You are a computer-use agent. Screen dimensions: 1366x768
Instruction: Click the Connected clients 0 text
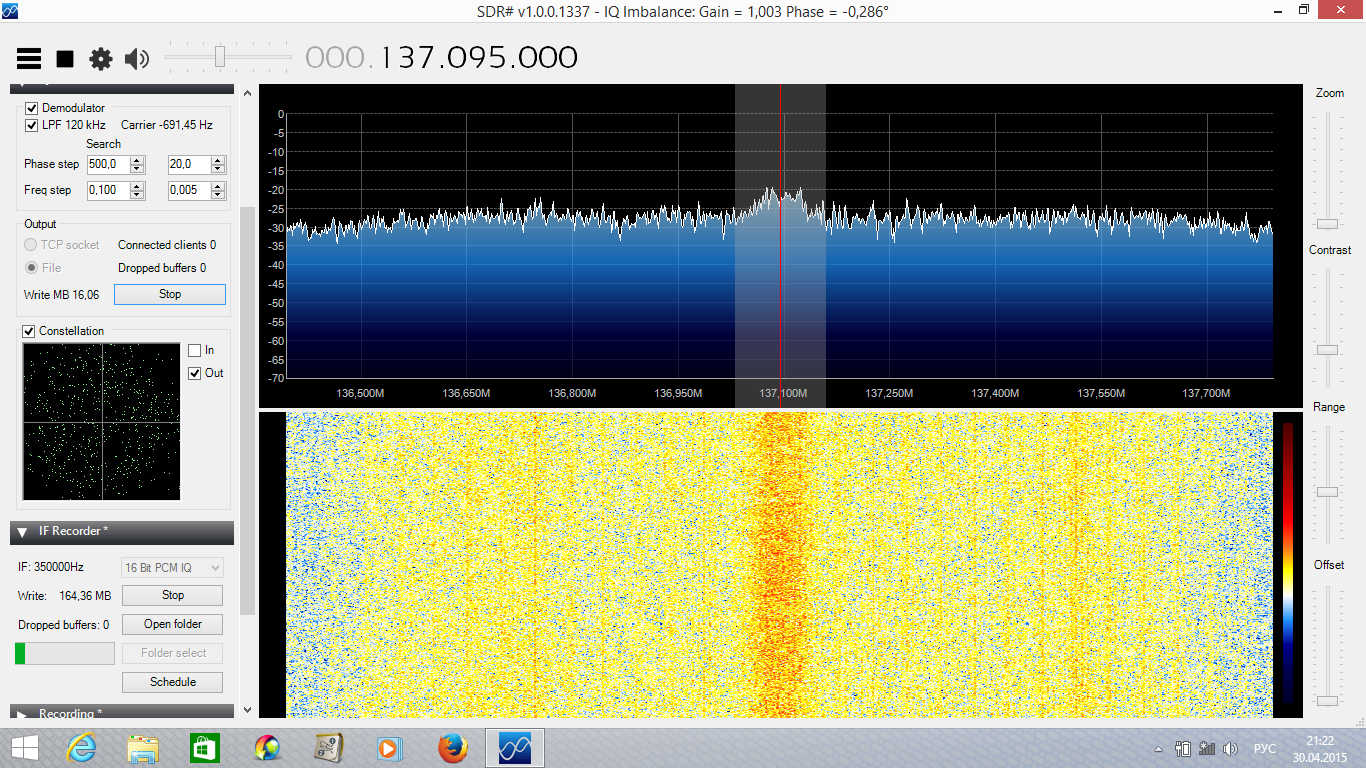click(167, 245)
